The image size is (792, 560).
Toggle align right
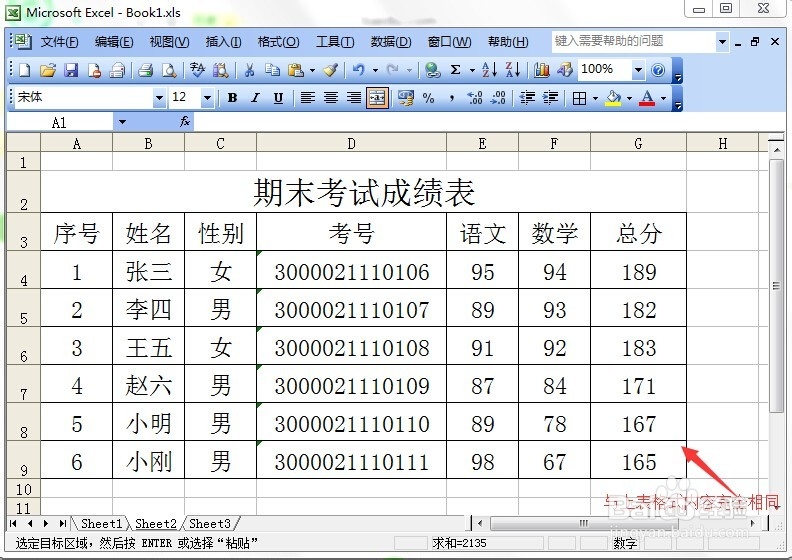tap(354, 98)
